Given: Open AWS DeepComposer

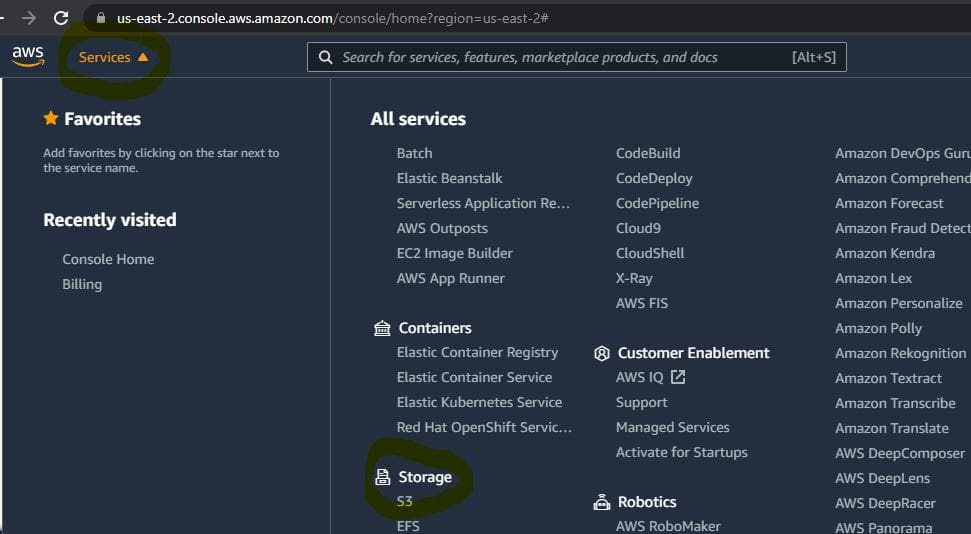Looking at the screenshot, I should tap(900, 453).
